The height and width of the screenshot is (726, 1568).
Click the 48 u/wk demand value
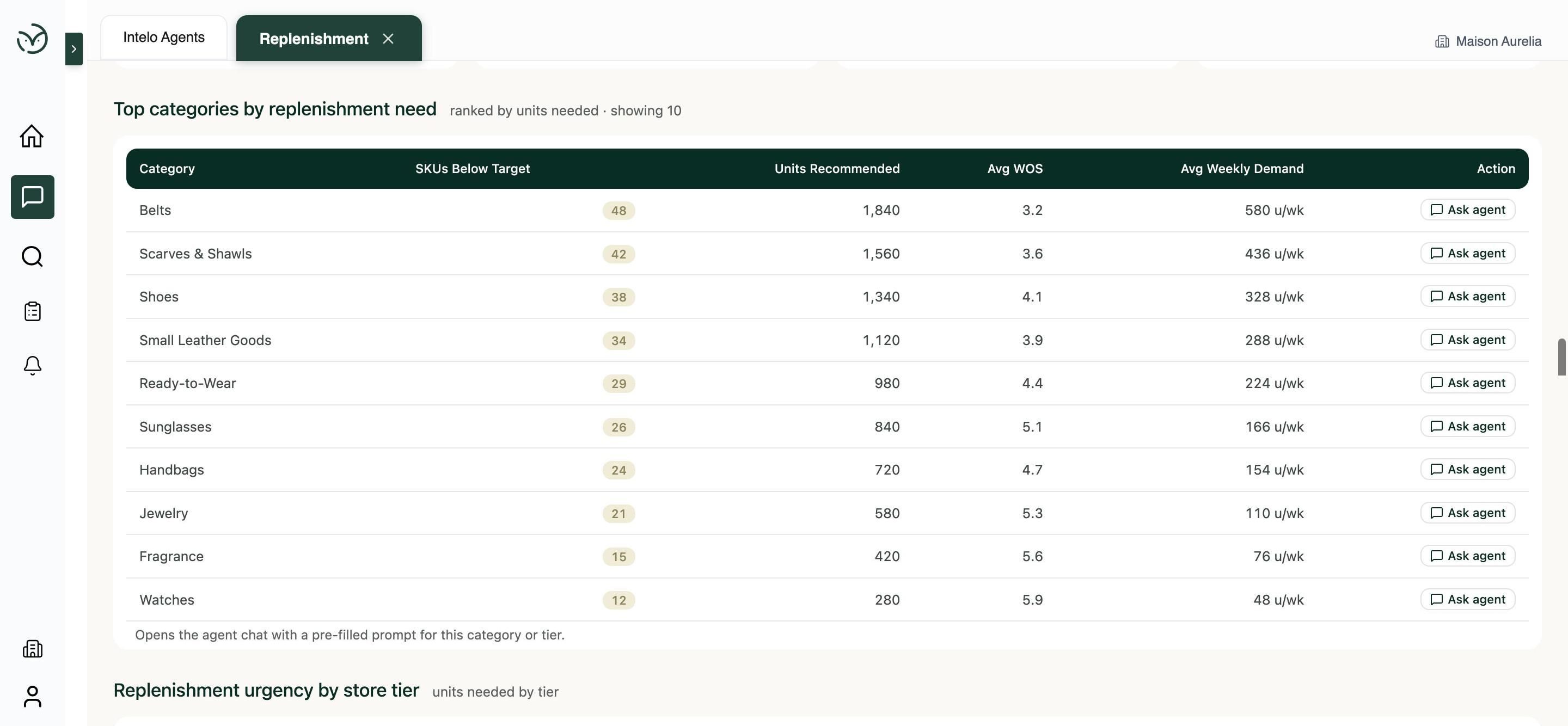(x=1278, y=600)
